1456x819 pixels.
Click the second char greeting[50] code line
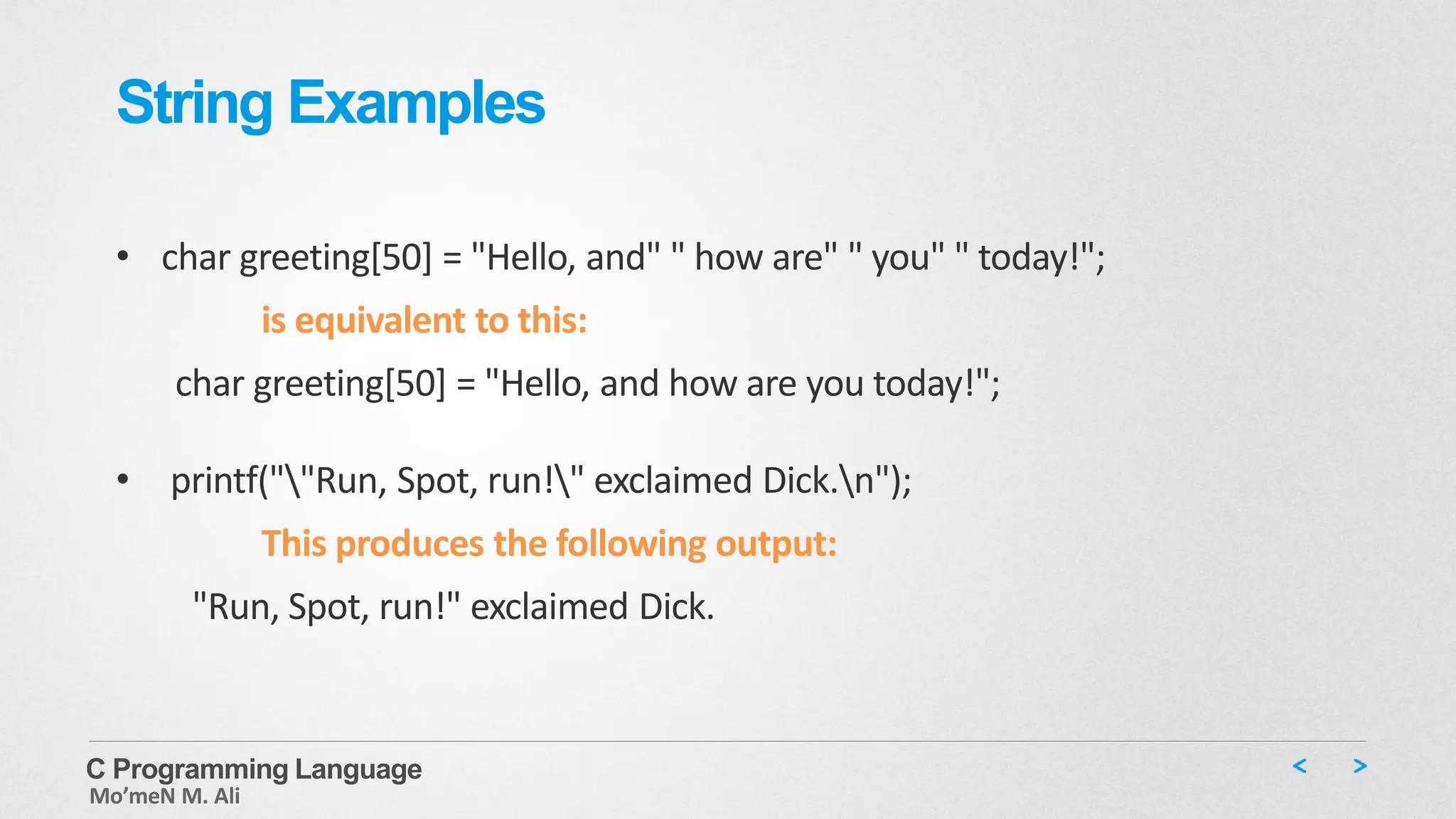point(588,384)
